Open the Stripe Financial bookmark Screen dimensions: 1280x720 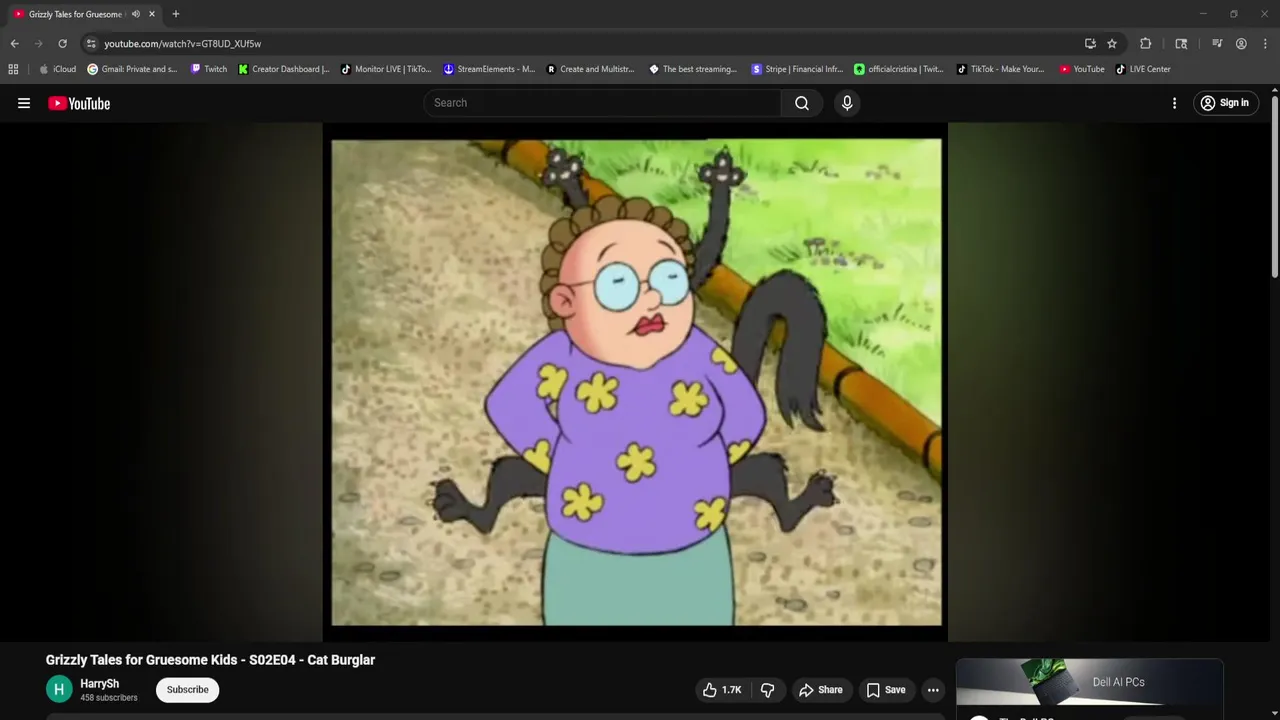pyautogui.click(x=797, y=69)
